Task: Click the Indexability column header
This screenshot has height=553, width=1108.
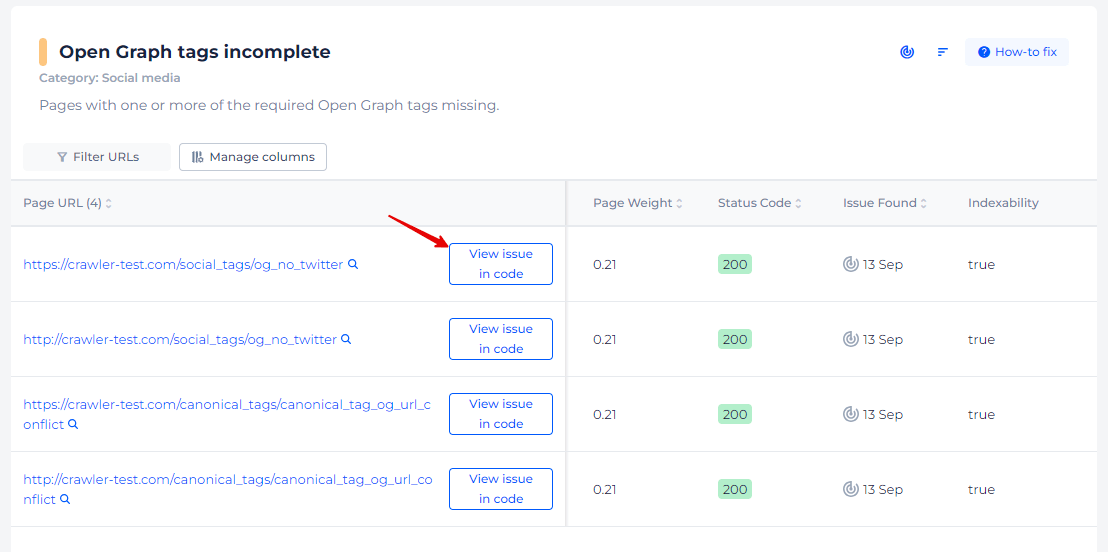Action: [1003, 203]
